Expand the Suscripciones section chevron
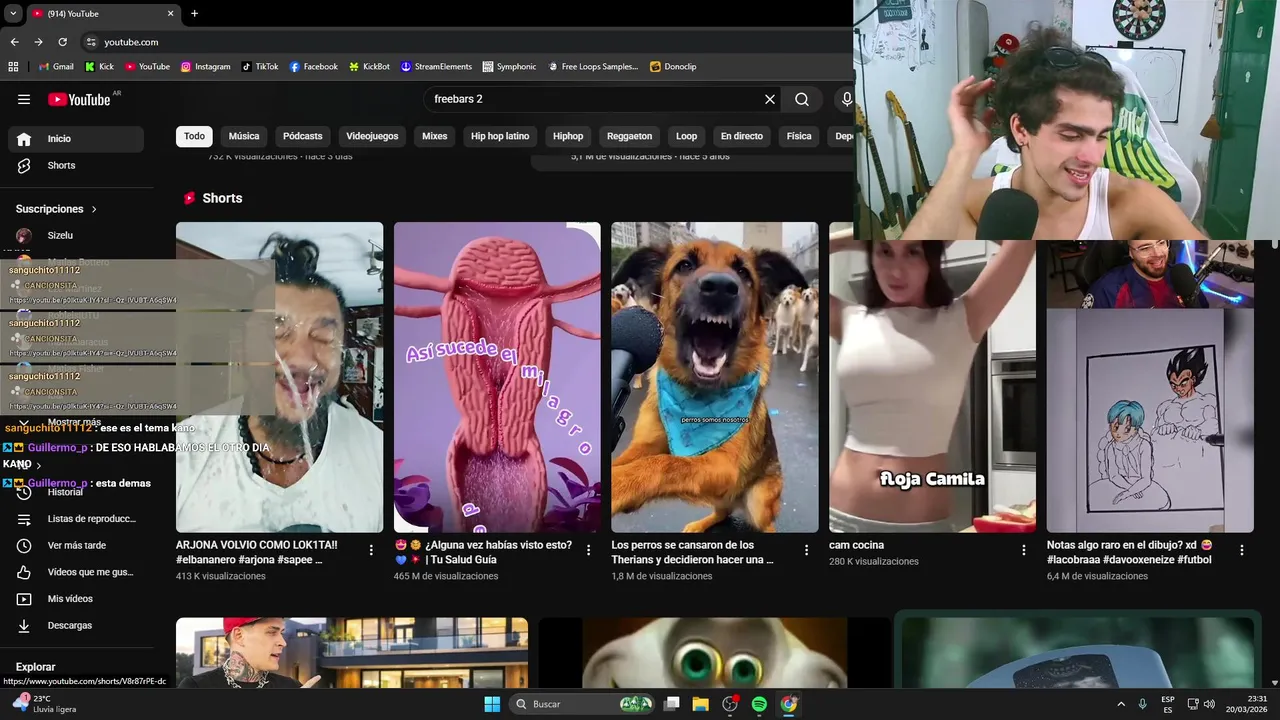This screenshot has height=720, width=1280. pyautogui.click(x=94, y=209)
